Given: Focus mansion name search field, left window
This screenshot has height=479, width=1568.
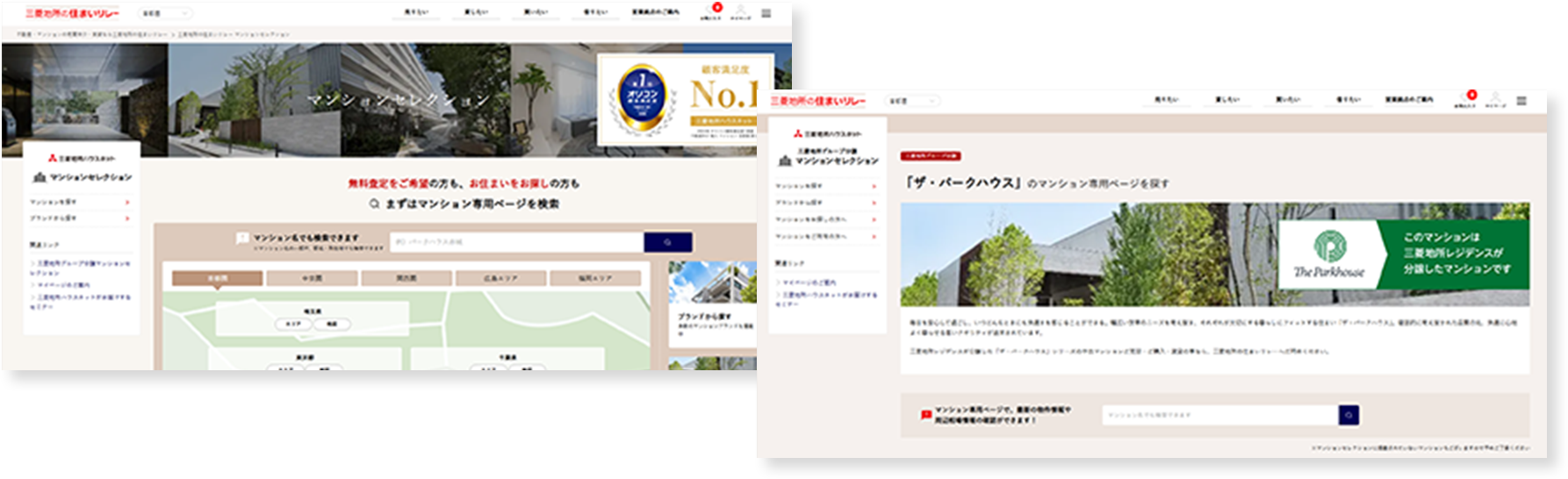Looking at the screenshot, I should coord(516,242).
